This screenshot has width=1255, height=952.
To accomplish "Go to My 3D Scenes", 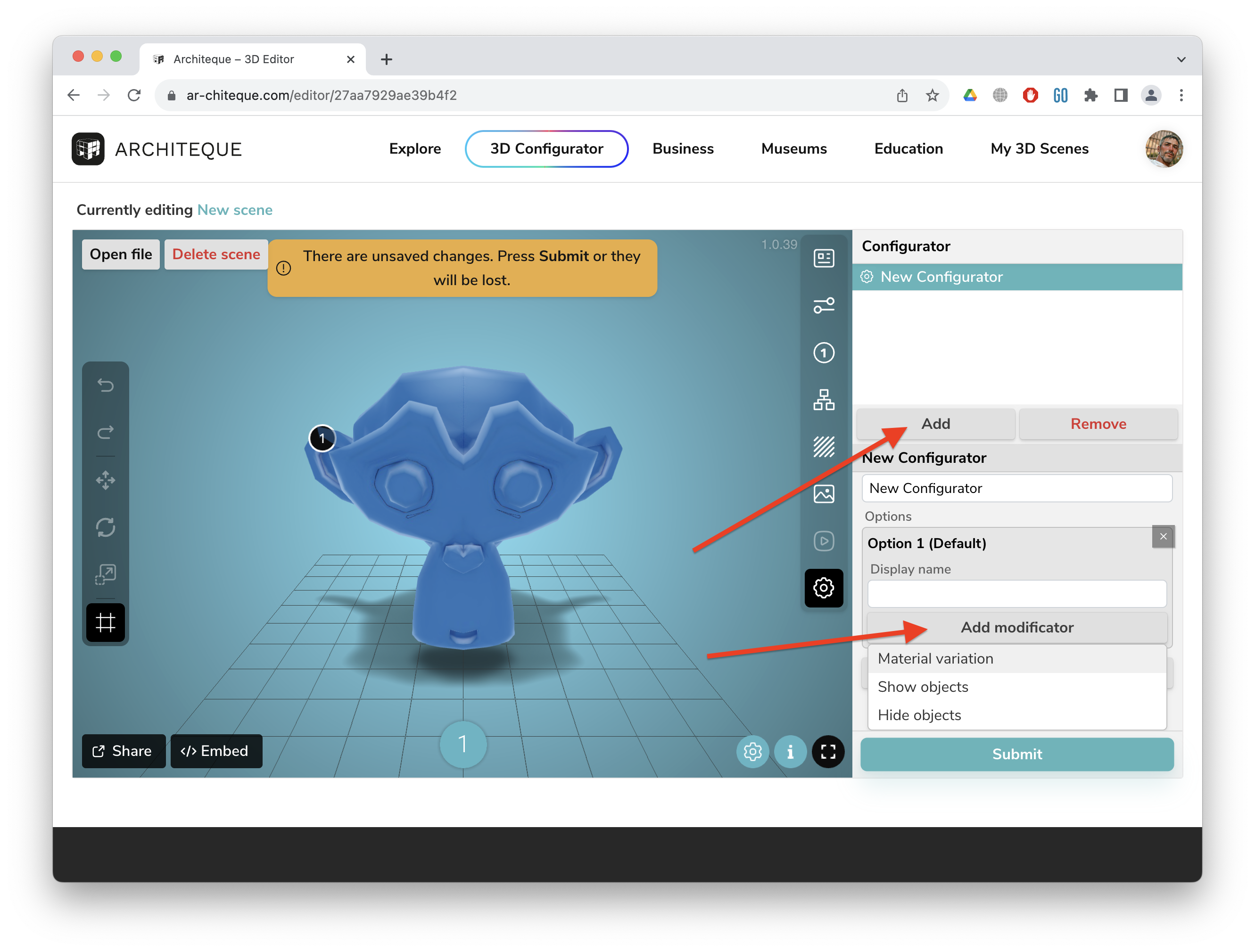I will coord(1039,148).
